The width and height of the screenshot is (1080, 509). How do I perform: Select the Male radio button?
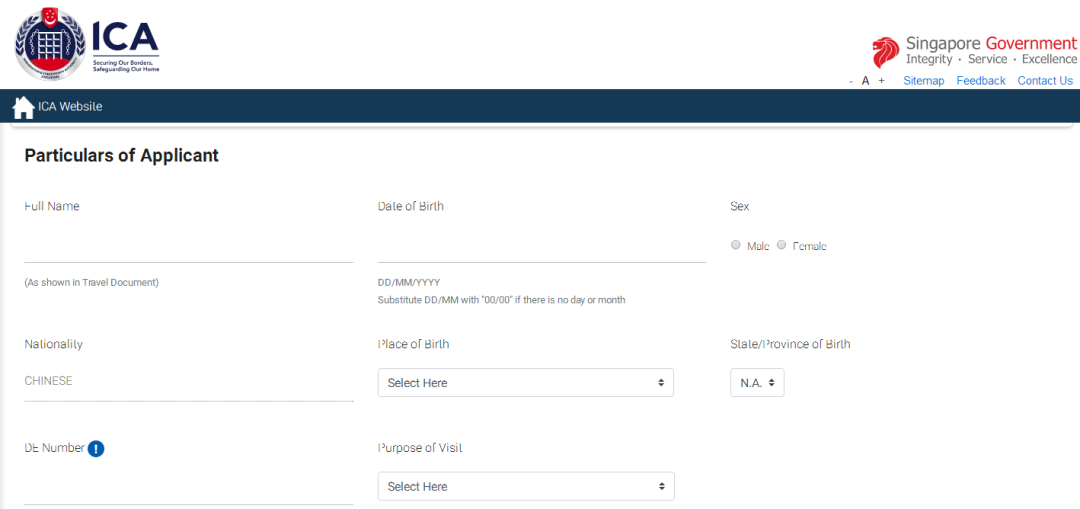[736, 245]
